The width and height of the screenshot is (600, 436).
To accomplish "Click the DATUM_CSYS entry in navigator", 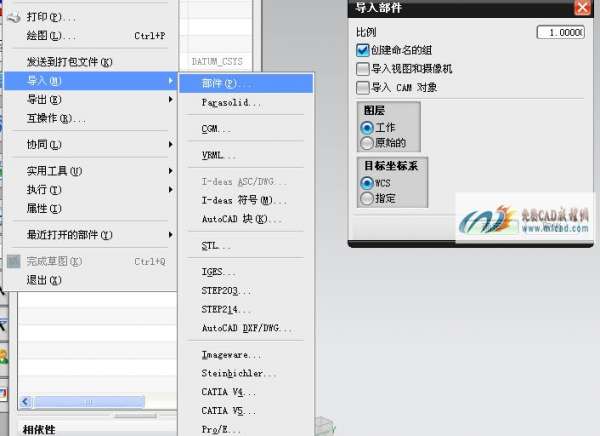I will 217,61.
